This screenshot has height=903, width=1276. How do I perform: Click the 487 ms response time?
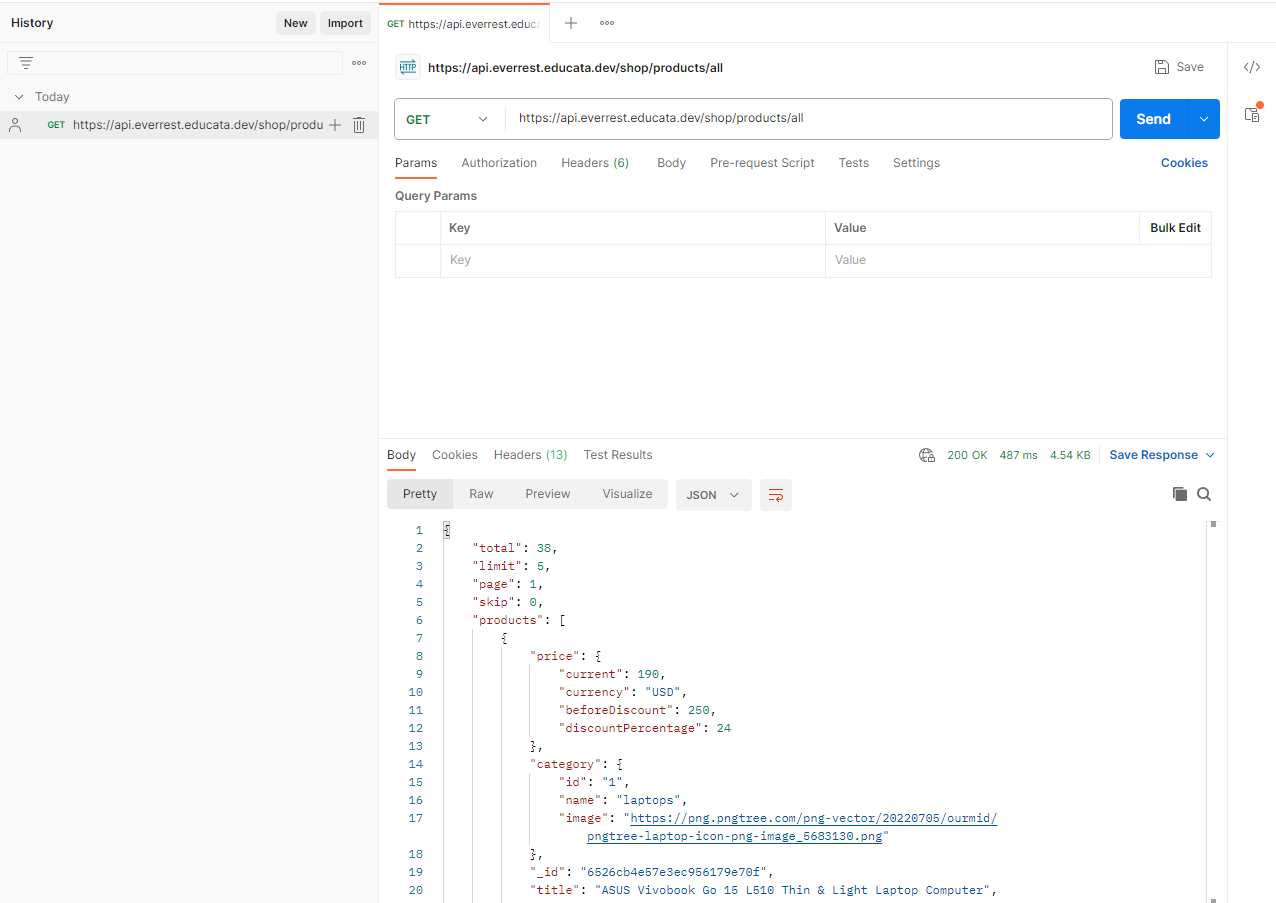pyautogui.click(x=1018, y=455)
